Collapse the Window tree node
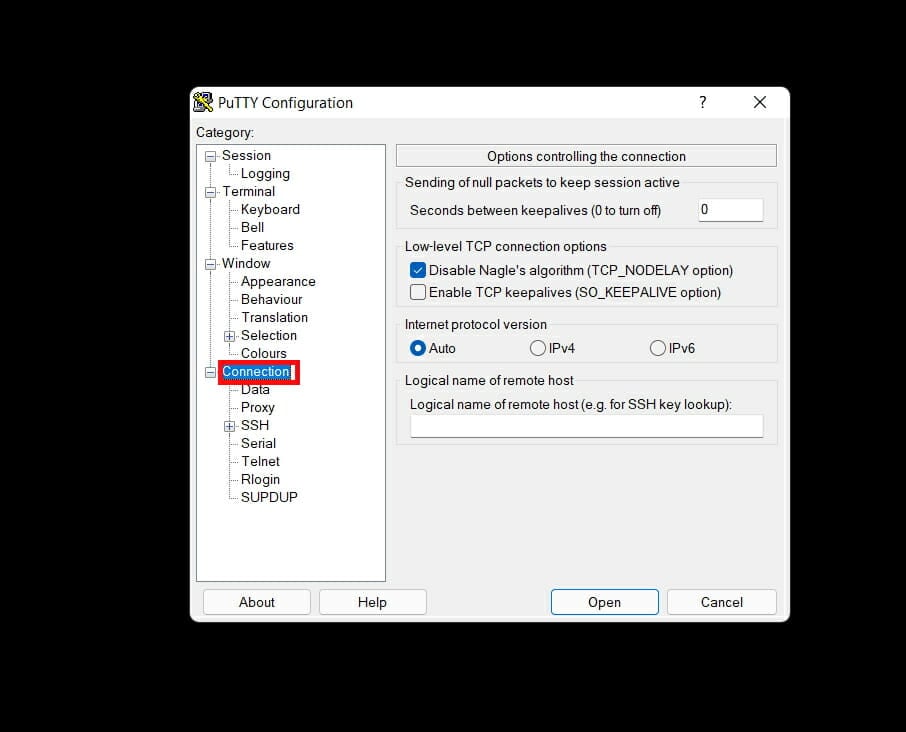Viewport: 906px width, 732px height. (211, 264)
